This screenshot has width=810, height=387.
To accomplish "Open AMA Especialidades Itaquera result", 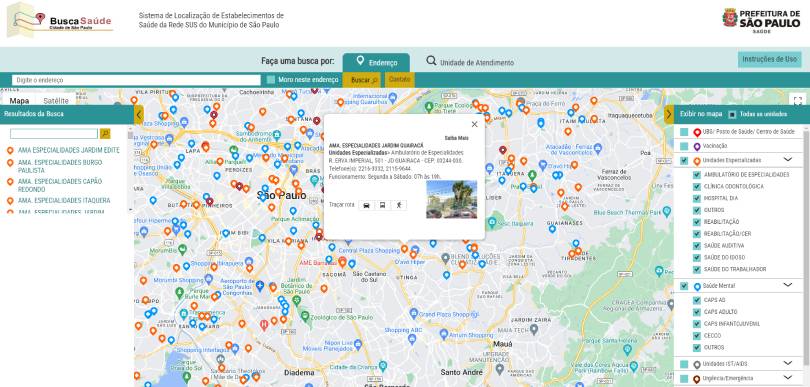I will [64, 200].
